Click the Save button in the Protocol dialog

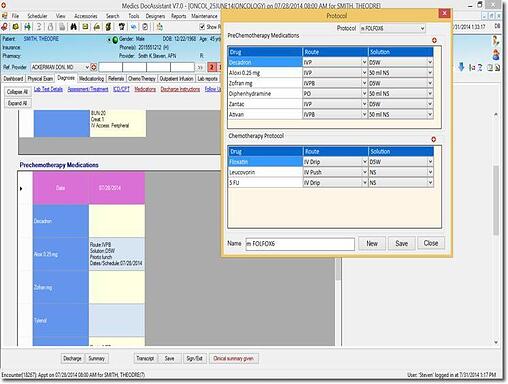pyautogui.click(x=401, y=243)
